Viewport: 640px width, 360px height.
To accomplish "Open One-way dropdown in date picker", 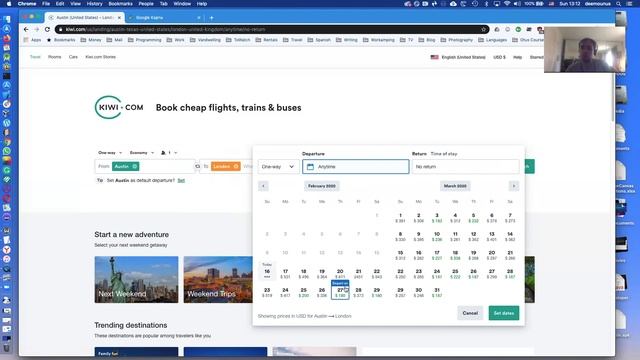I will click(278, 167).
